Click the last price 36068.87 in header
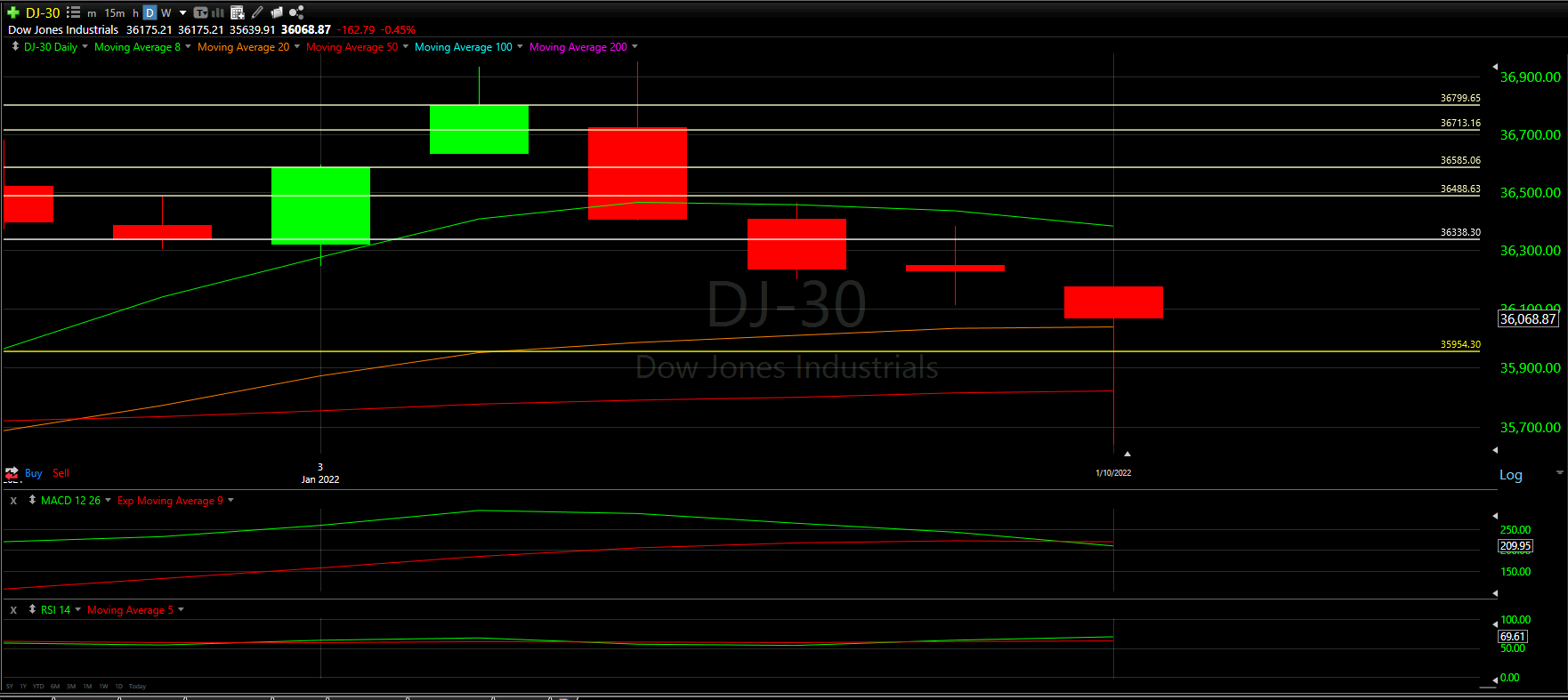1568x700 pixels. pos(306,30)
